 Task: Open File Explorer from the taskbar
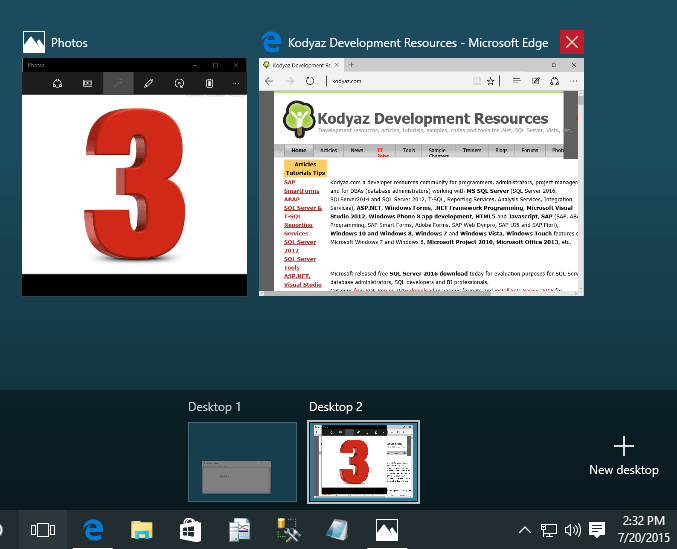(142, 530)
